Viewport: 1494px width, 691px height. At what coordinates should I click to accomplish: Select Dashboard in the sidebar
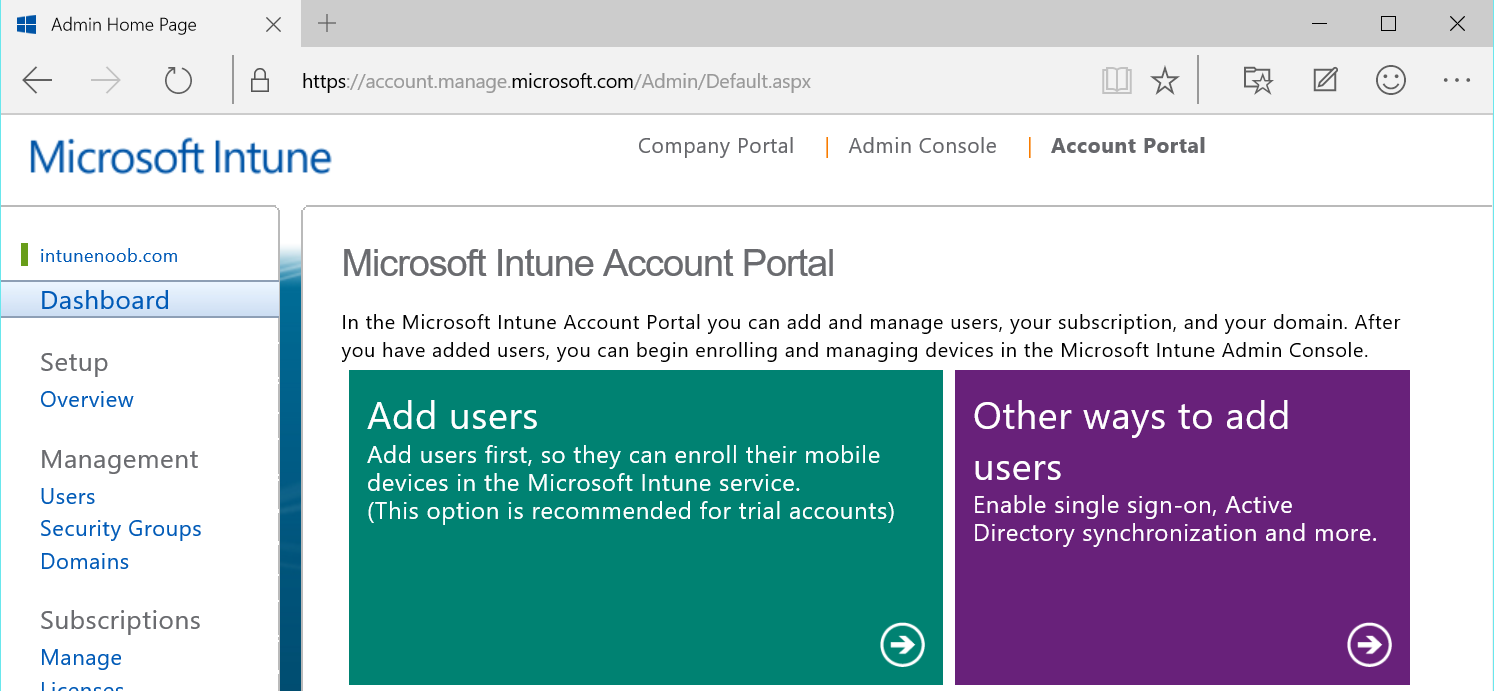point(139,300)
